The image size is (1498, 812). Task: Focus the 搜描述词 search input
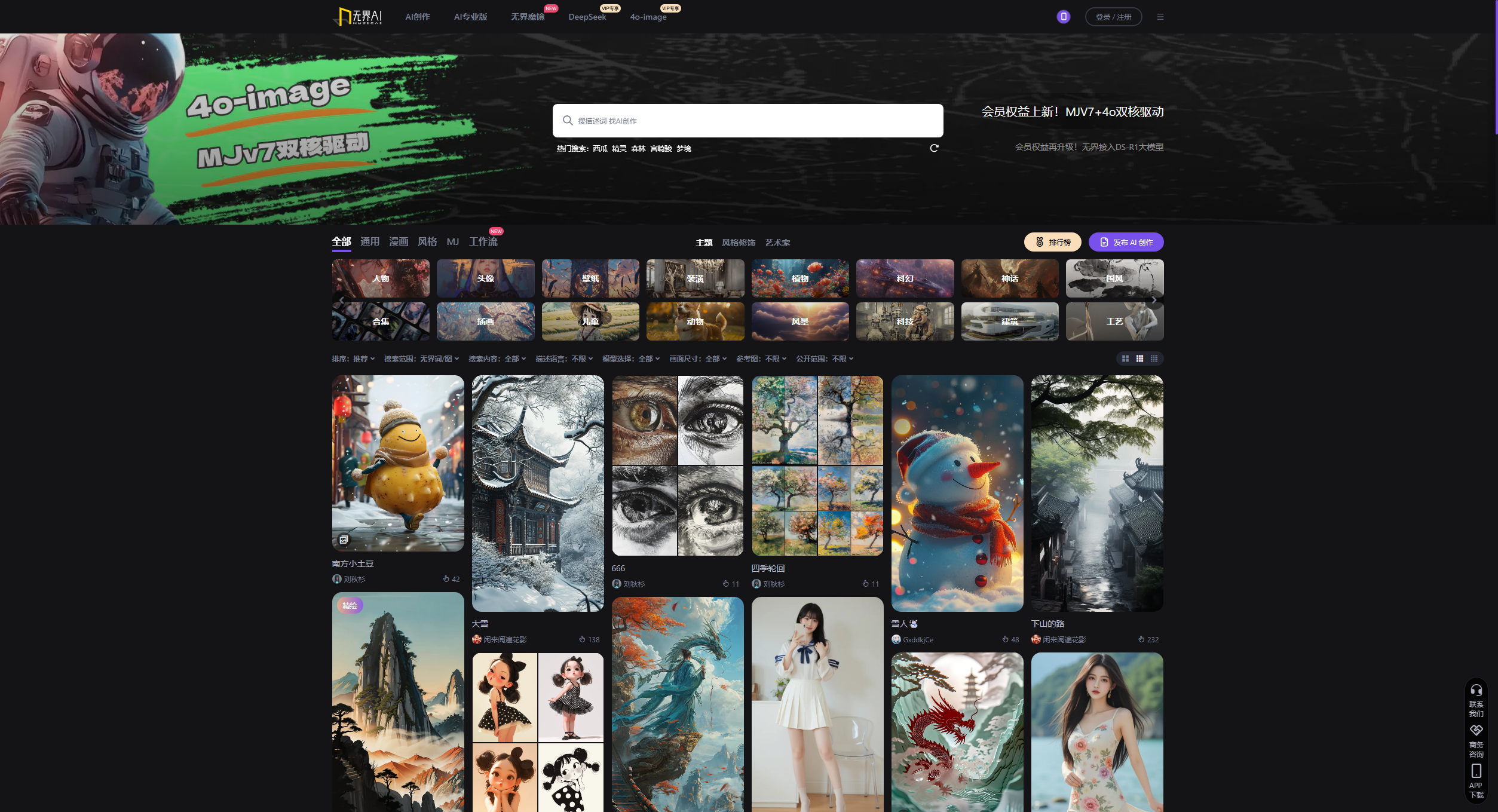(748, 121)
